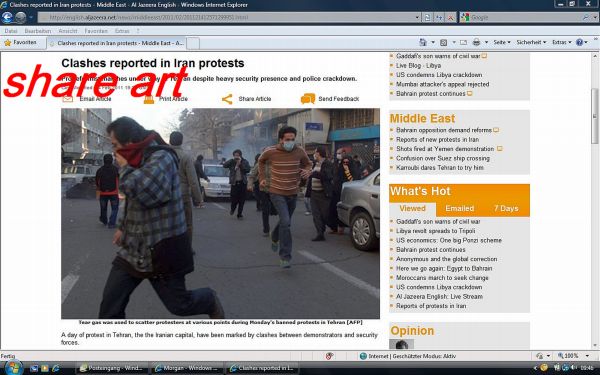
Task: Click the Google search input field
Action: click(x=525, y=17)
